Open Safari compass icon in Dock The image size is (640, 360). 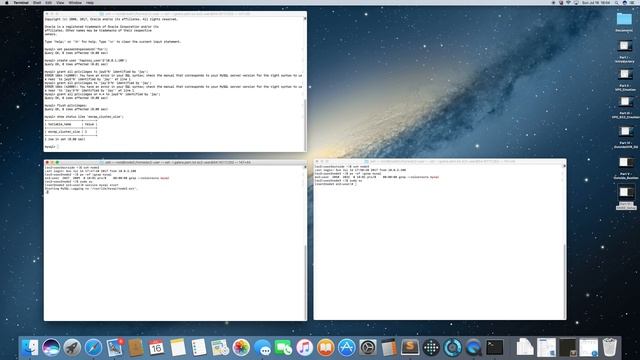[93, 348]
